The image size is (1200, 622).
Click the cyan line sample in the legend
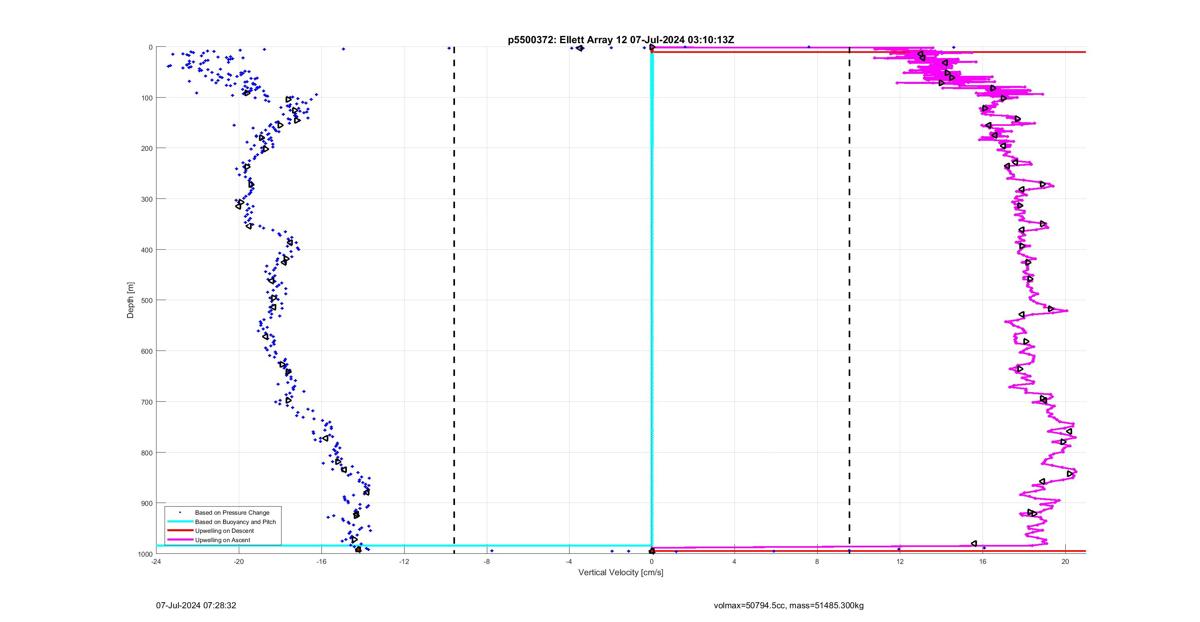point(180,522)
